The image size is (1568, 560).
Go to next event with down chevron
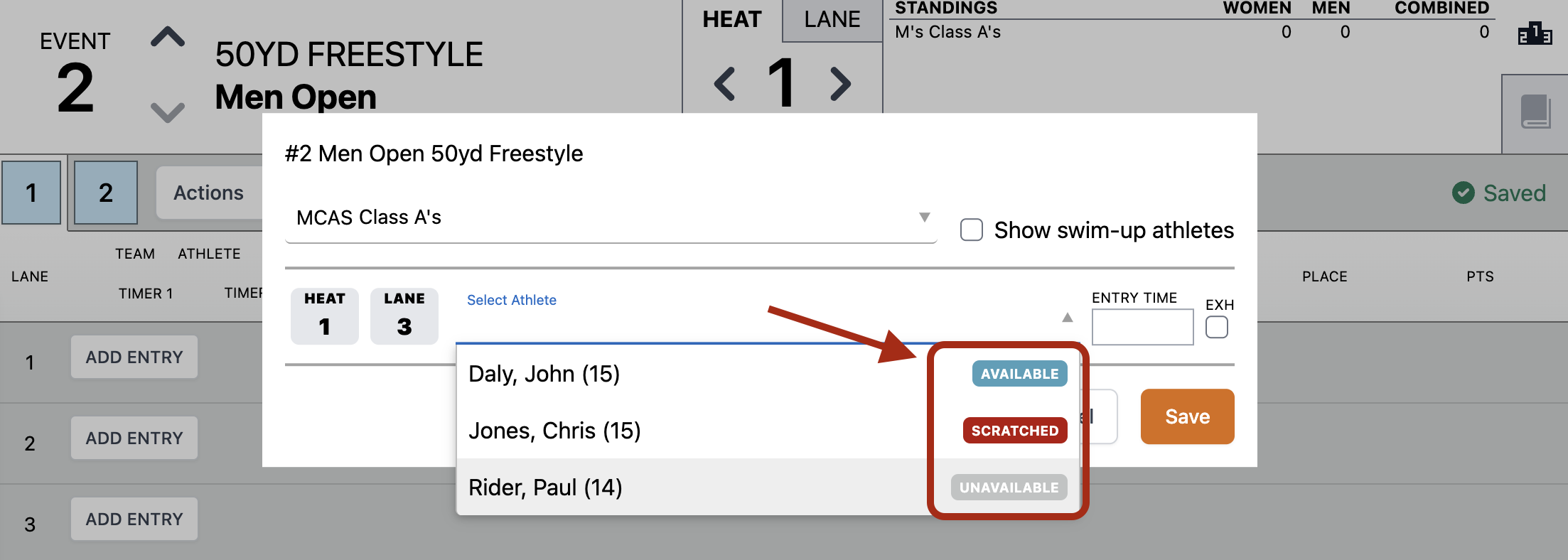(x=168, y=112)
